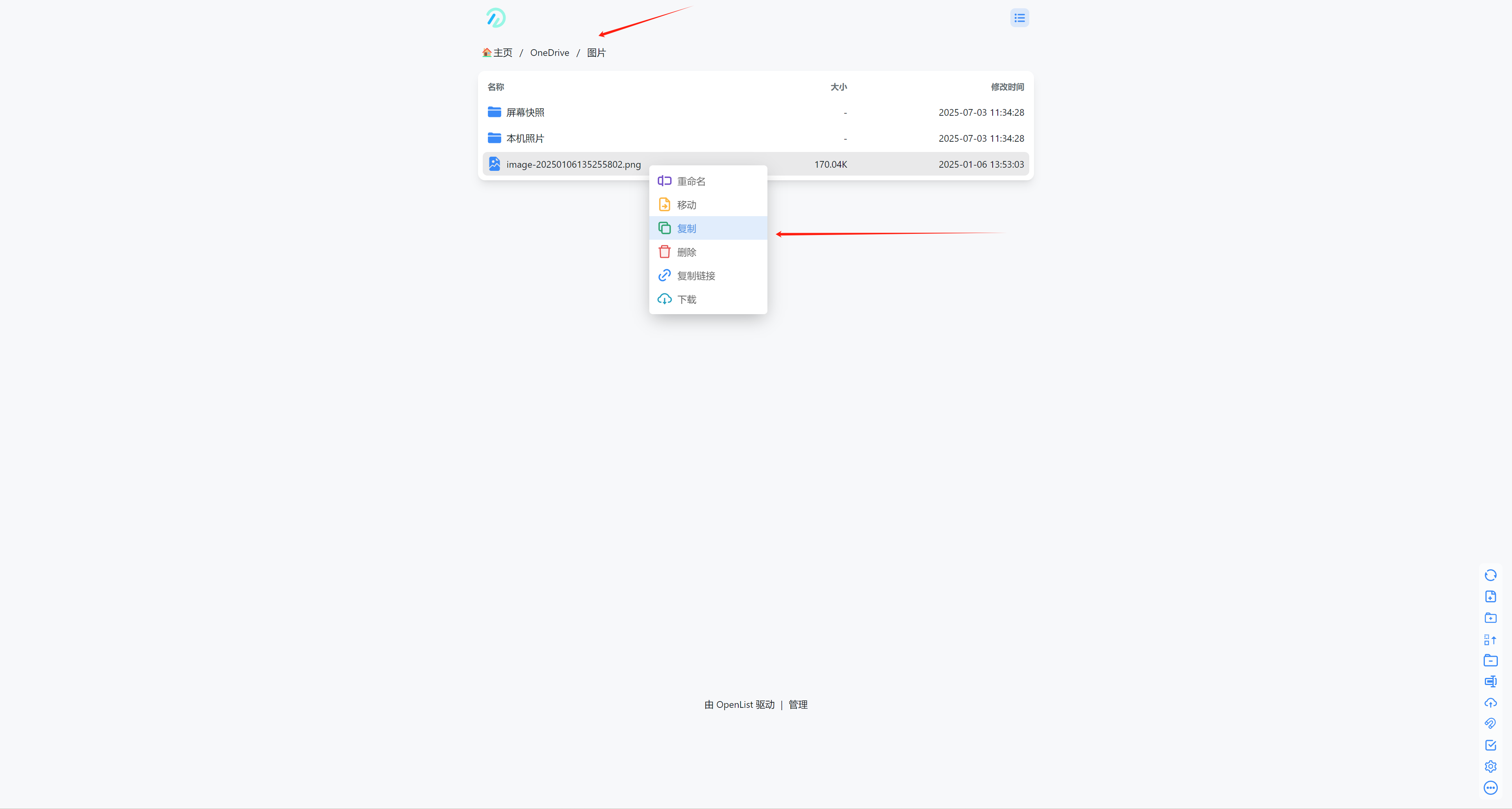Sort by 修改时间 column header
The height and width of the screenshot is (809, 1512).
click(1007, 87)
